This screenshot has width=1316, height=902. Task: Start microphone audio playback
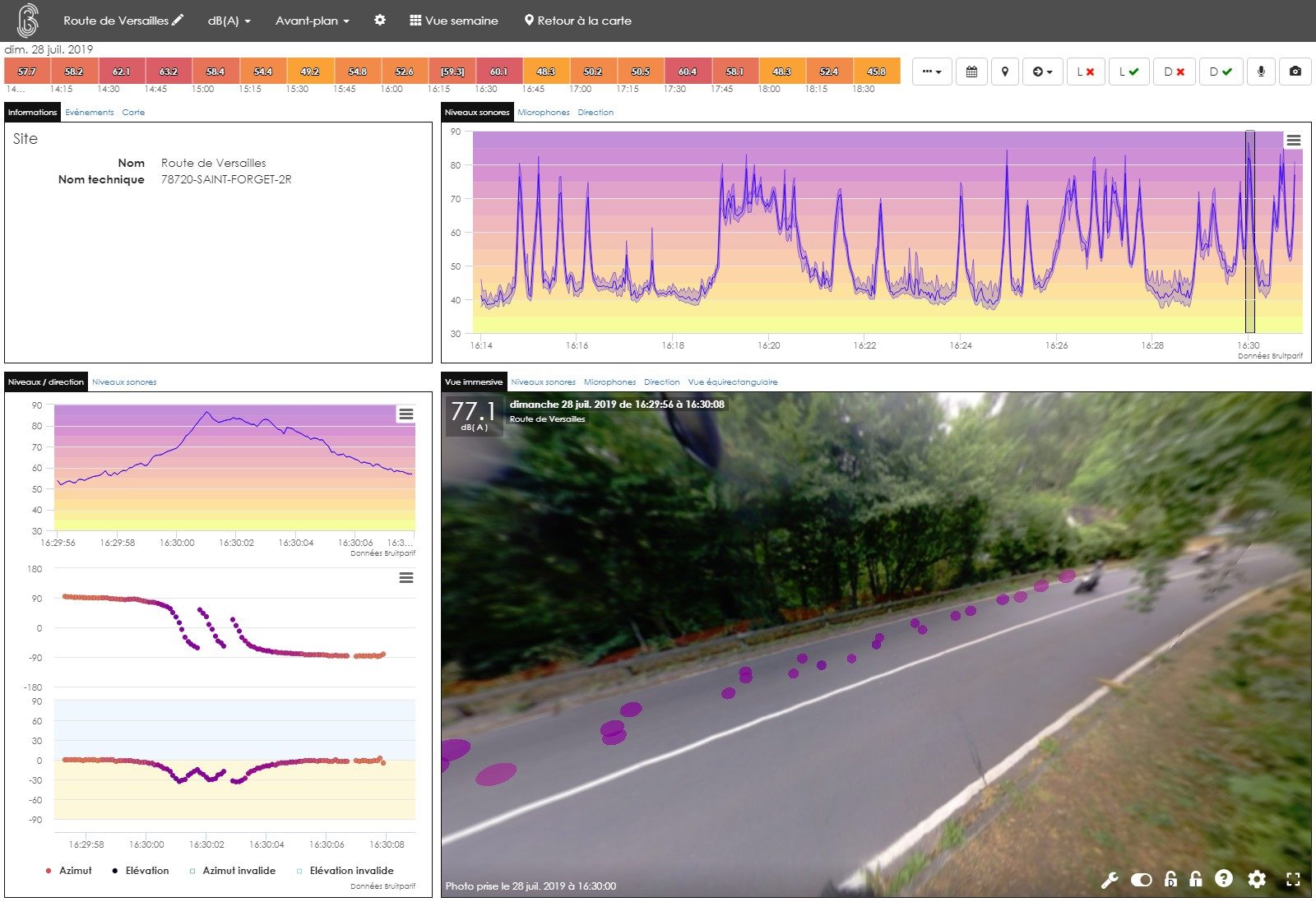1261,72
